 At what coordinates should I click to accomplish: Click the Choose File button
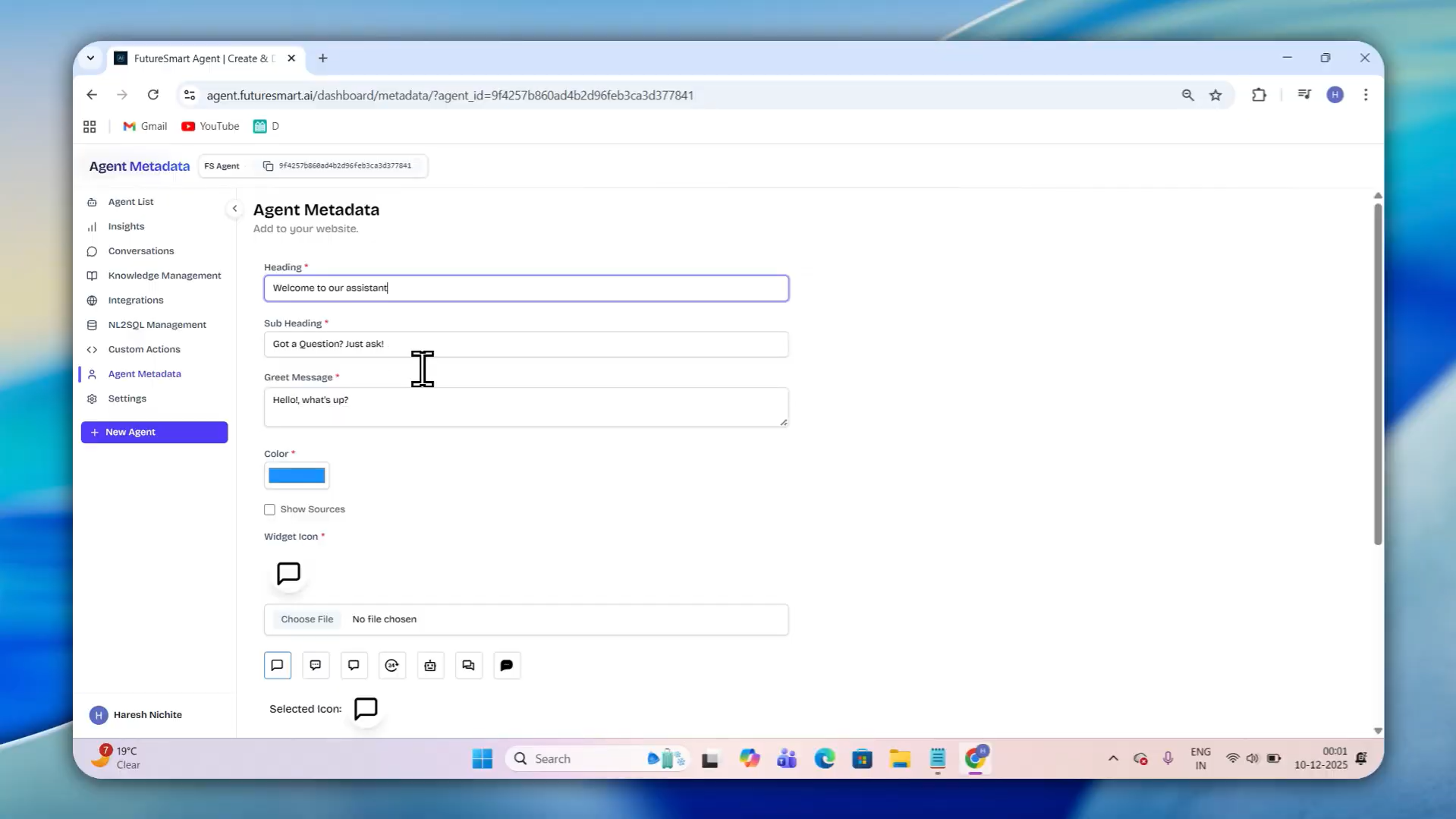pos(307,619)
